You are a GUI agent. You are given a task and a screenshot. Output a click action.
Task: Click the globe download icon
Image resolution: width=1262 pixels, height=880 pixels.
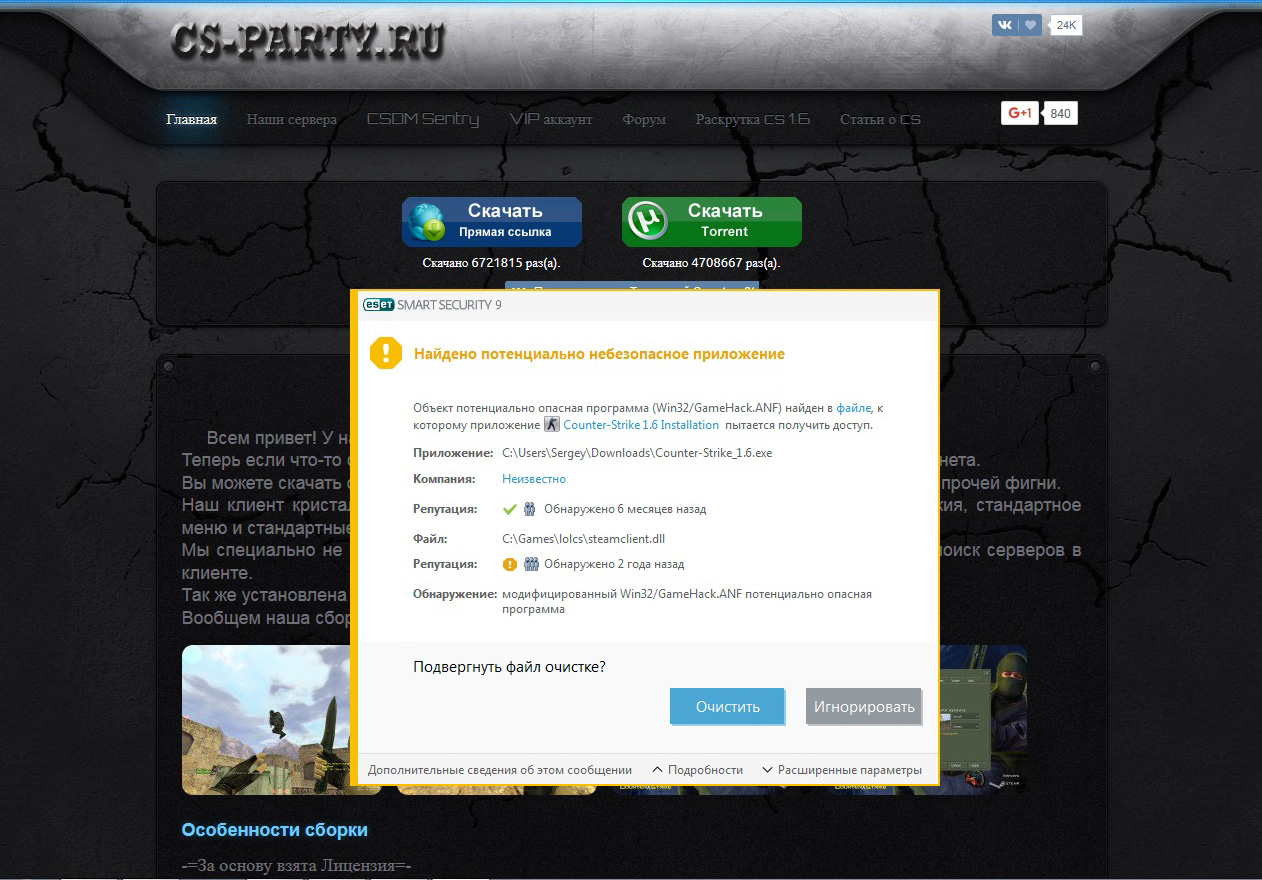coord(428,222)
